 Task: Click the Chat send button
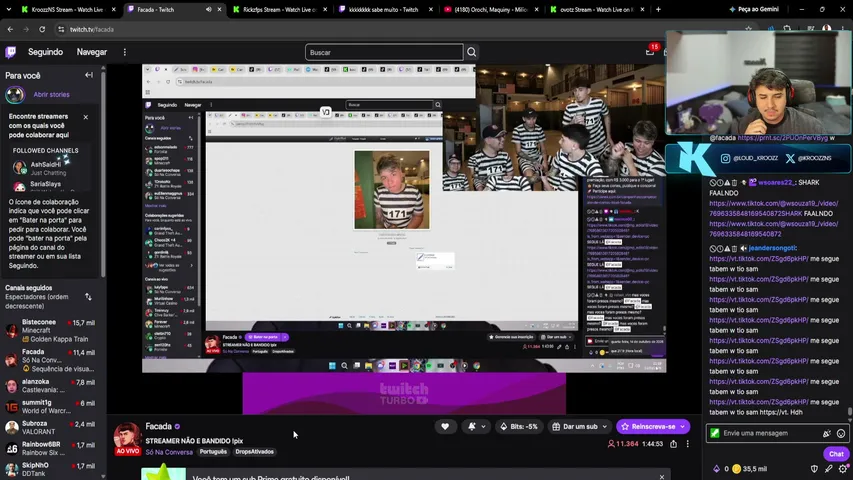click(836, 454)
